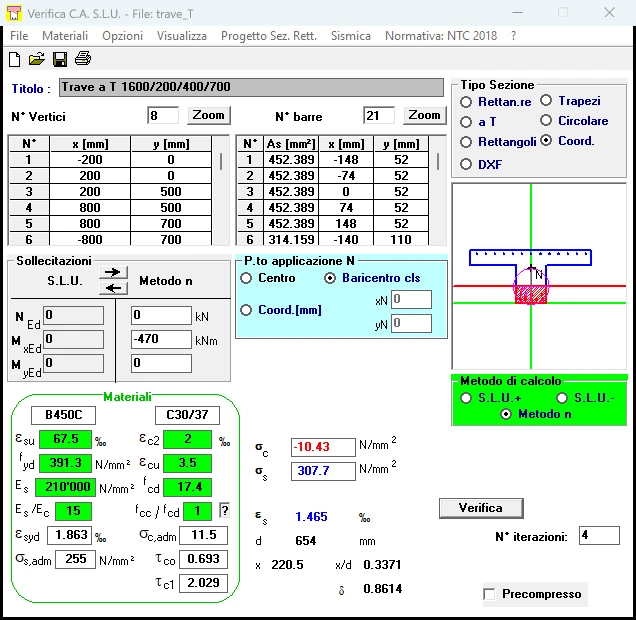Click Zoom button next to N° Vertici

208,116
